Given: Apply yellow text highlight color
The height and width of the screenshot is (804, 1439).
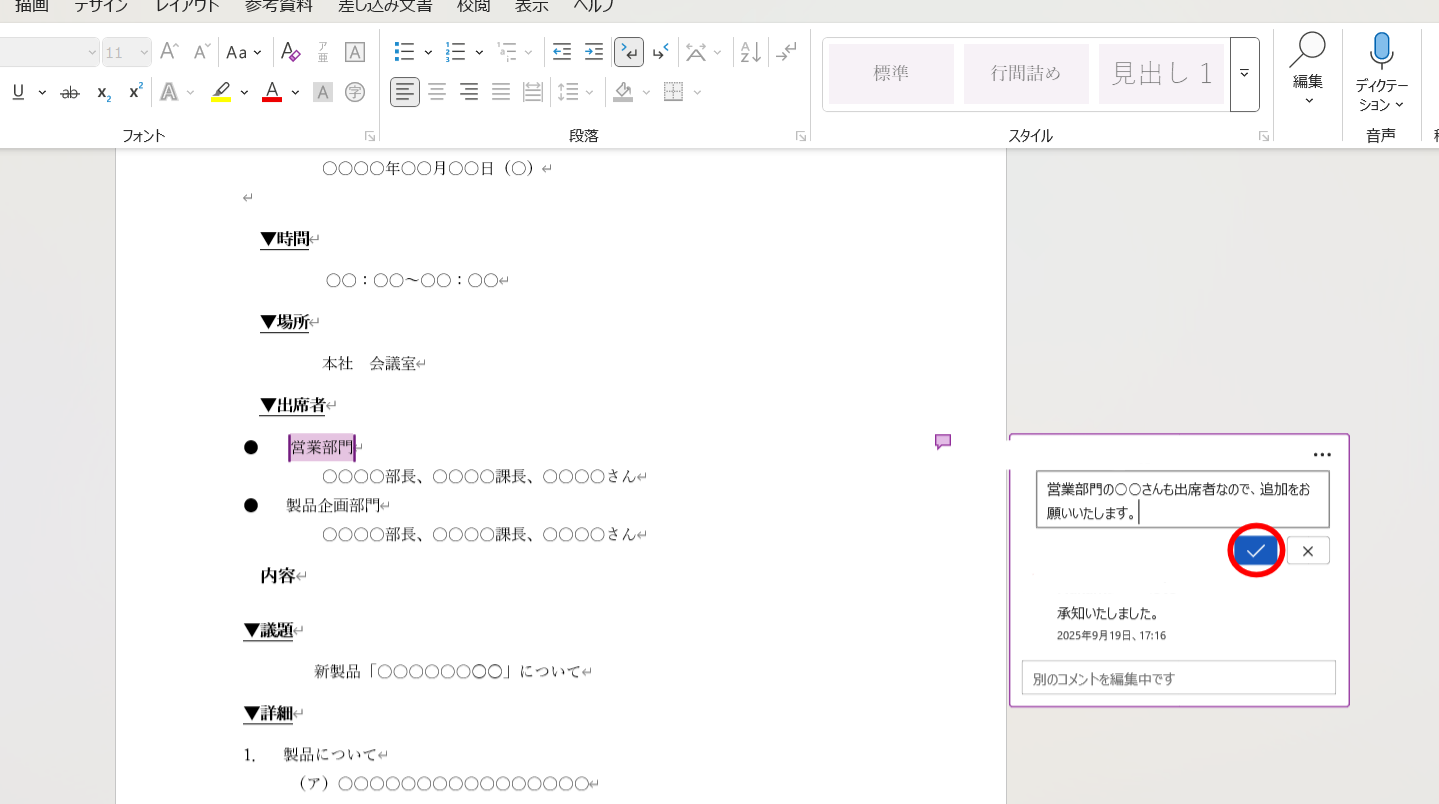Looking at the screenshot, I should click(221, 91).
